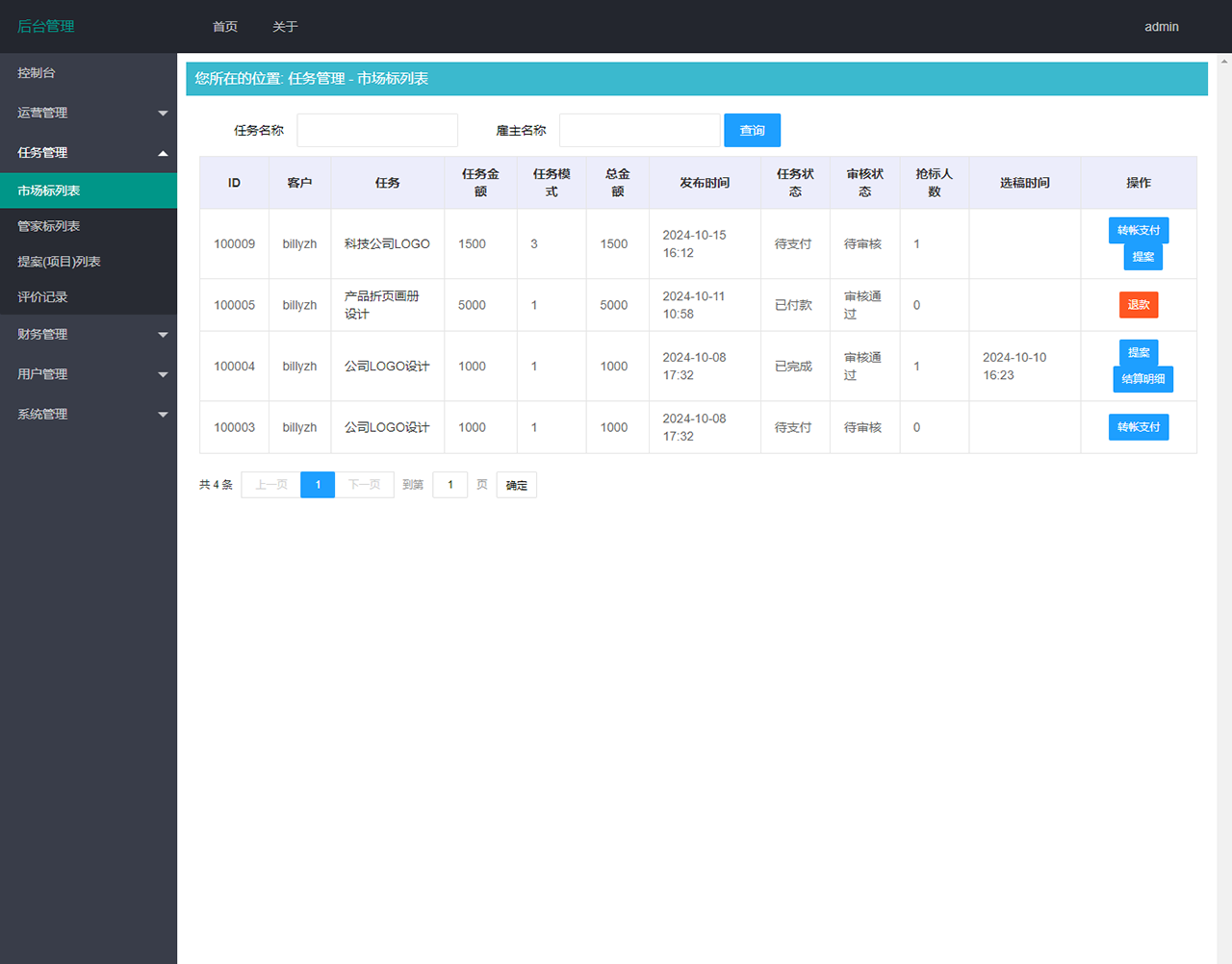Select task ID 100004 cell

[235, 367]
